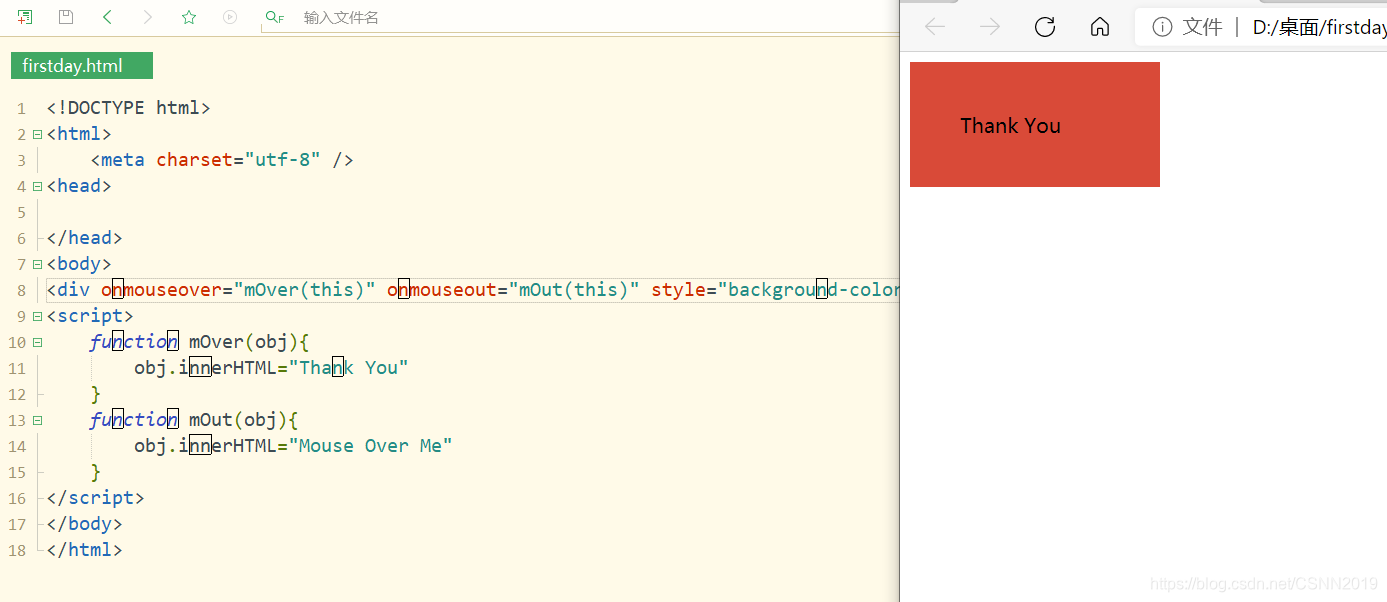Click the 文件 label in browser address bar
The width and height of the screenshot is (1387, 602).
coord(1202,27)
